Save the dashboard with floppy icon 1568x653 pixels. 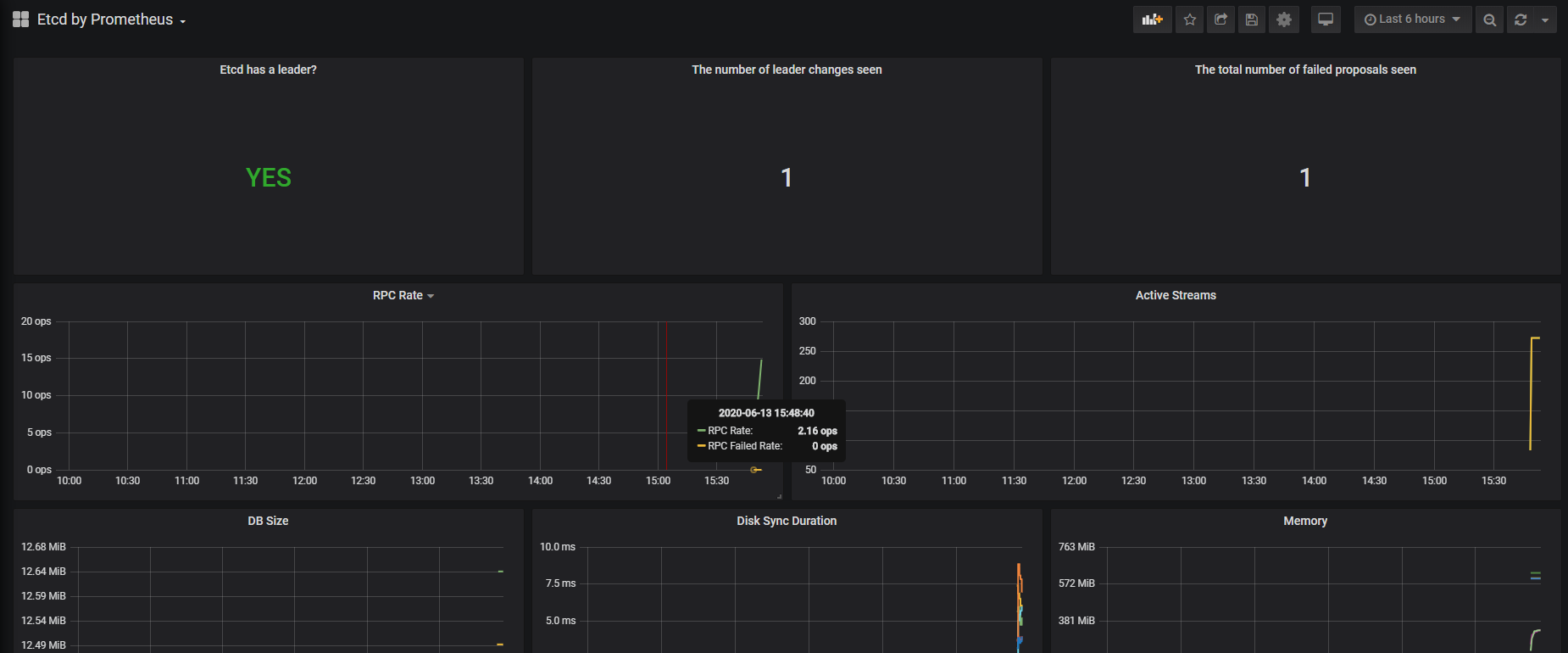[1252, 20]
